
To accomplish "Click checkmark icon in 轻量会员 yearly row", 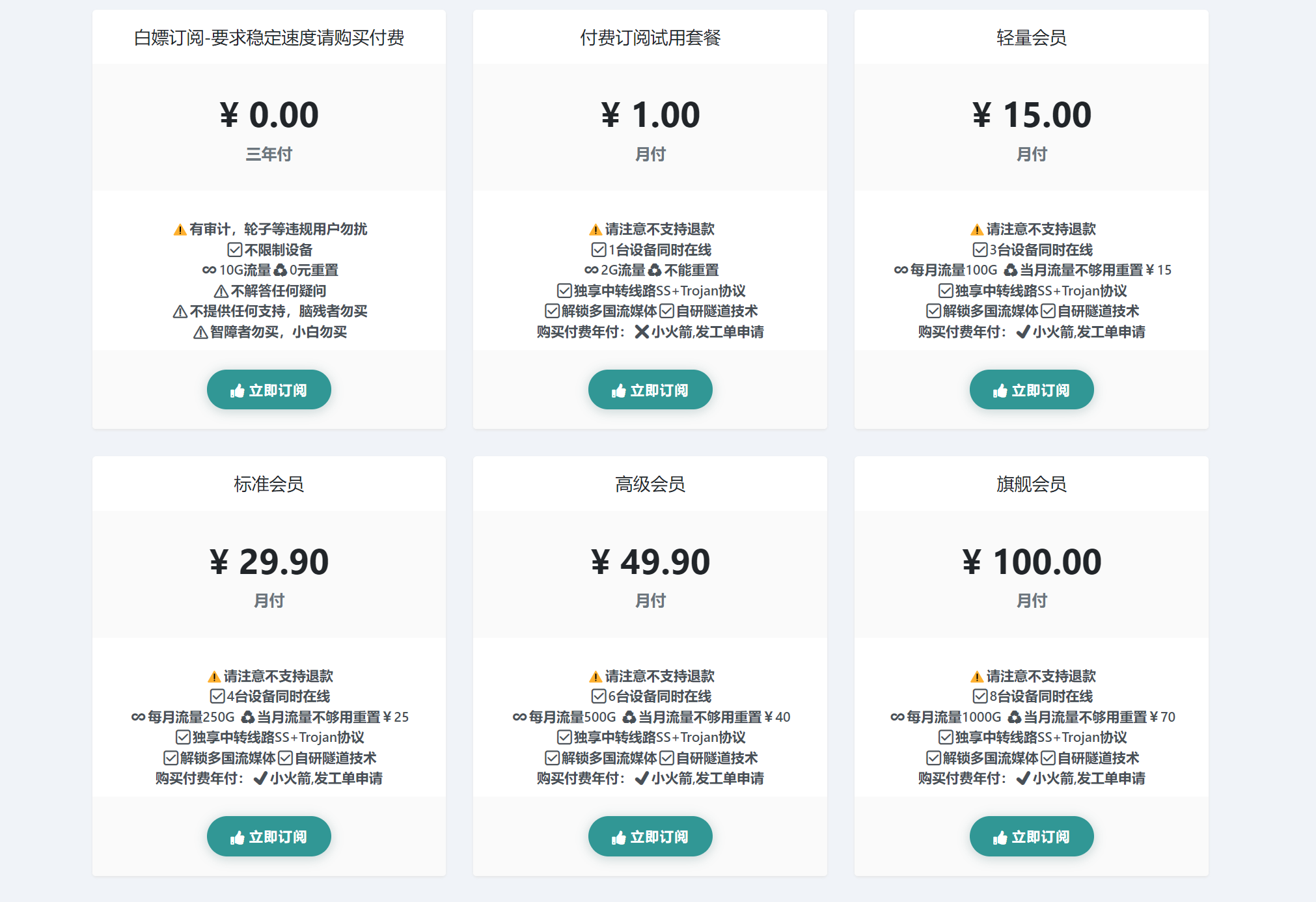I will pos(1022,332).
